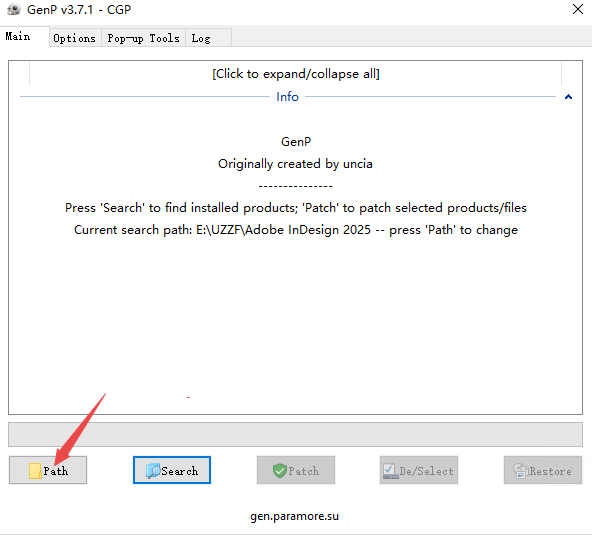Click the 'Originally created by uncia' text
Image resolution: width=592 pixels, height=535 pixels.
(295, 164)
